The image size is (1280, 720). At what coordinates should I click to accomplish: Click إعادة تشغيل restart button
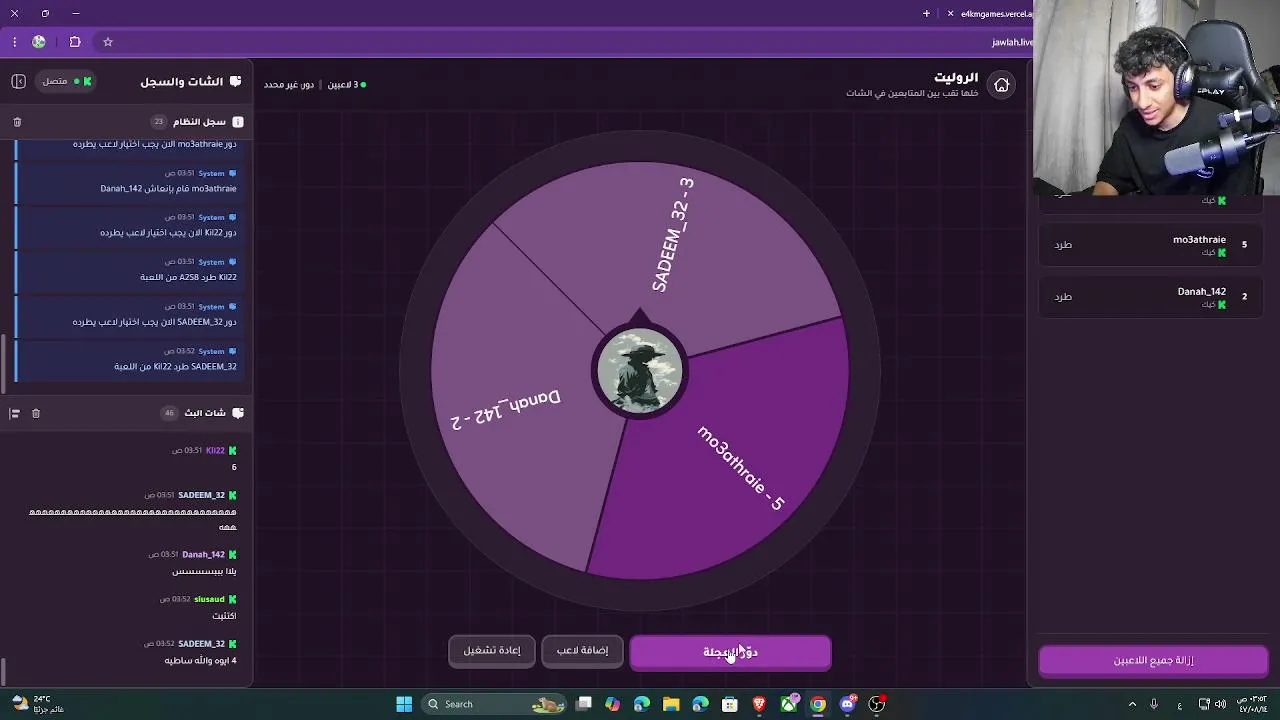(x=492, y=651)
